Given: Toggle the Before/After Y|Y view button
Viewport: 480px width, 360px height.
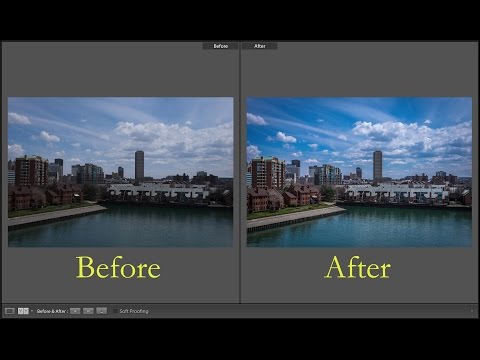Looking at the screenshot, I should coord(23,311).
